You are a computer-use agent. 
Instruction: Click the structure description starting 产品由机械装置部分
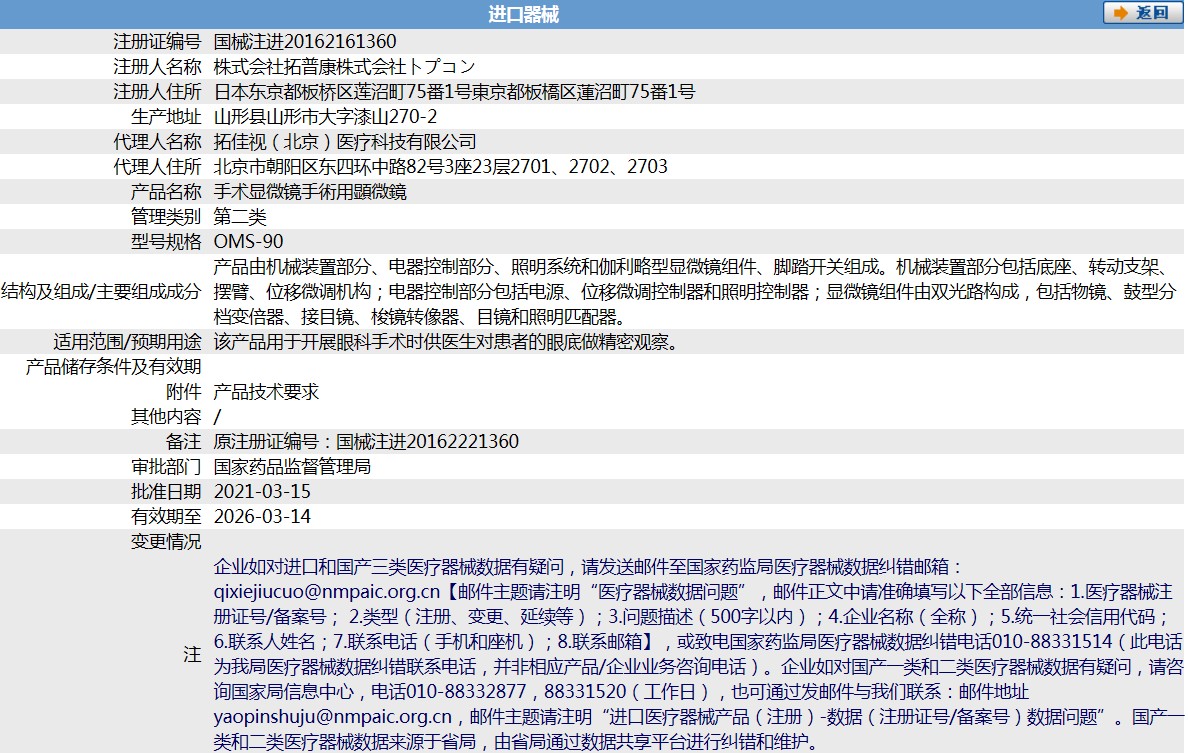(x=696, y=292)
